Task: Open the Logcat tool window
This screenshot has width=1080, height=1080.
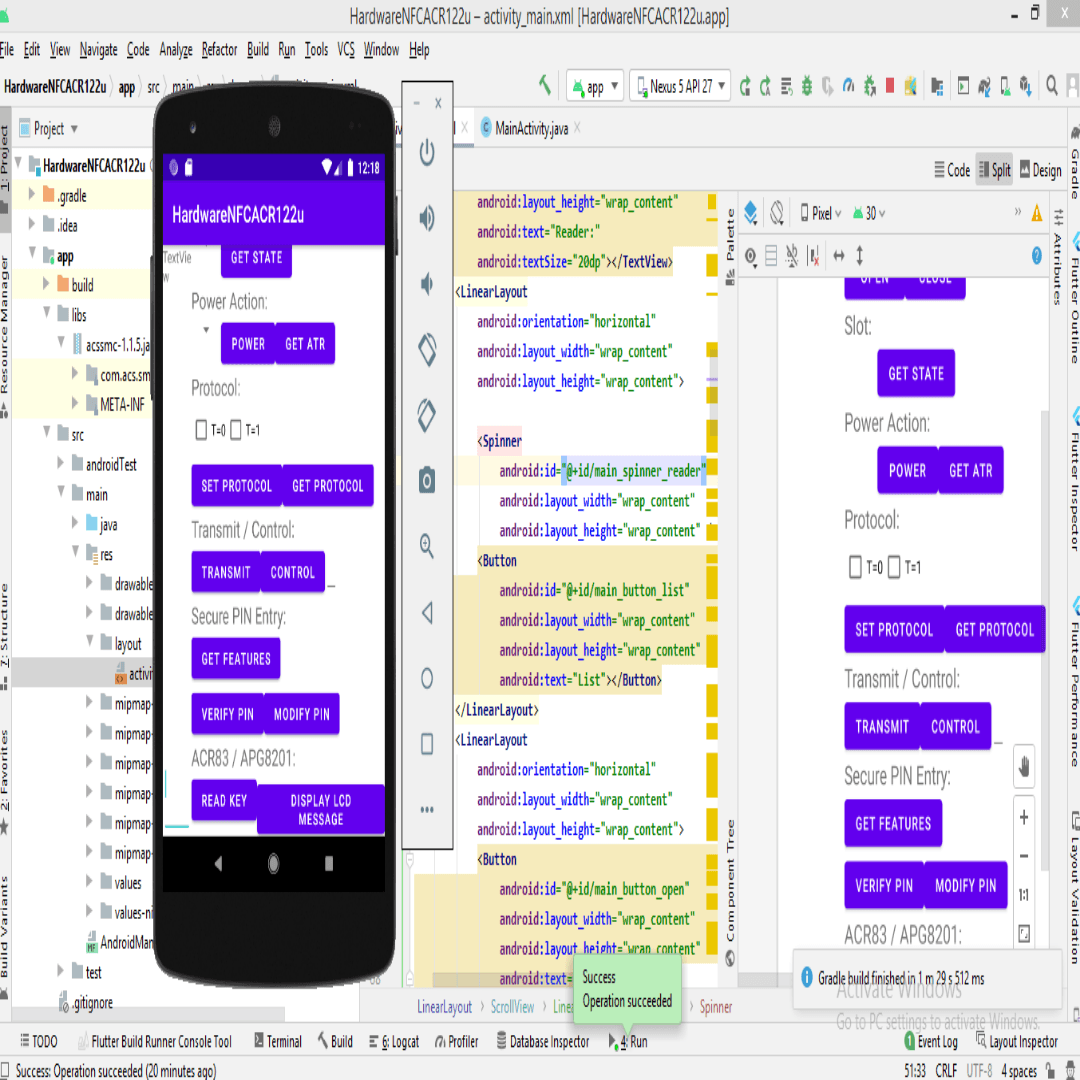Action: pyautogui.click(x=397, y=1041)
